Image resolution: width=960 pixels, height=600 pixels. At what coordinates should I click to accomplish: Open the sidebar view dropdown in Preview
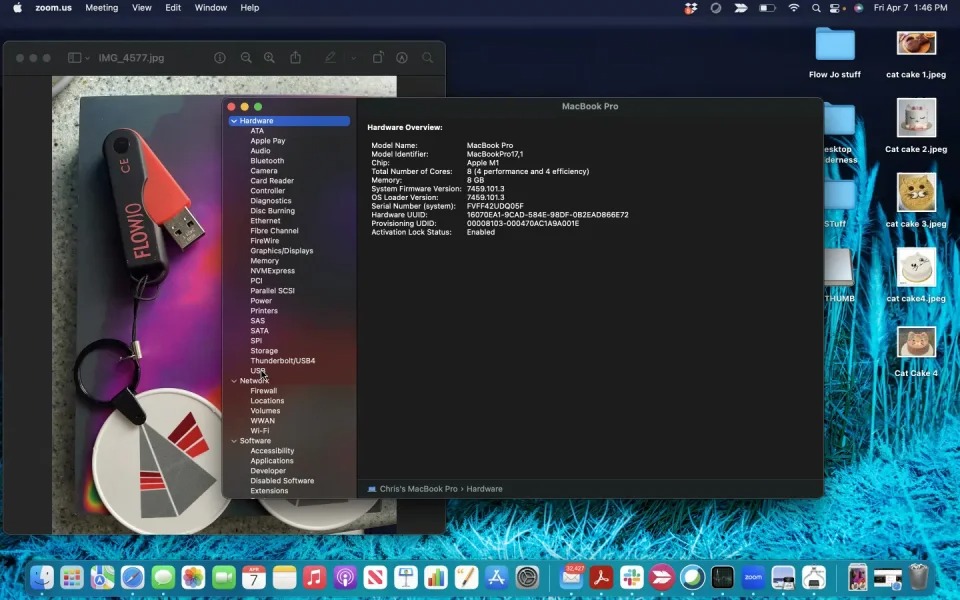[79, 58]
